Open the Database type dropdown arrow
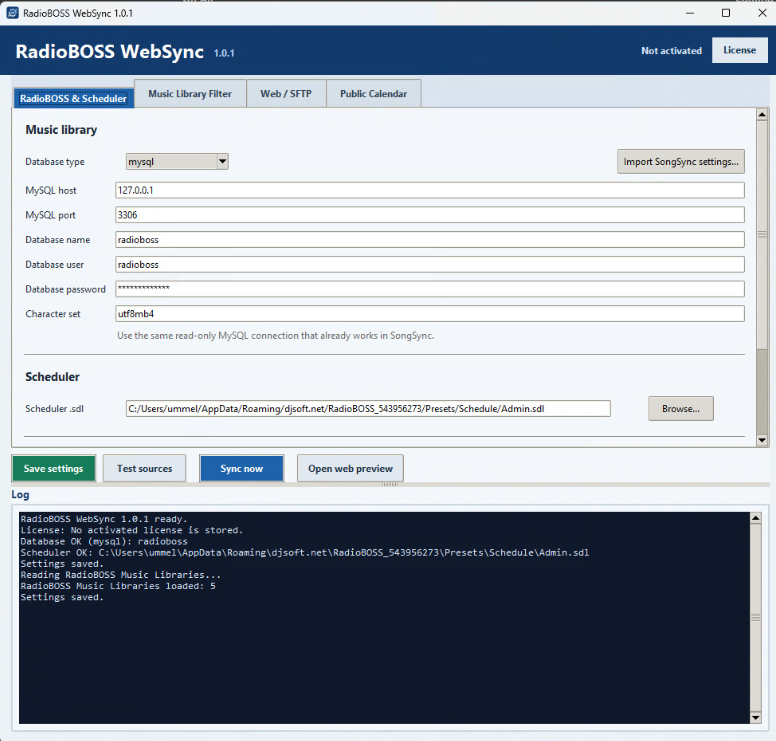The width and height of the screenshot is (776, 741). click(222, 161)
